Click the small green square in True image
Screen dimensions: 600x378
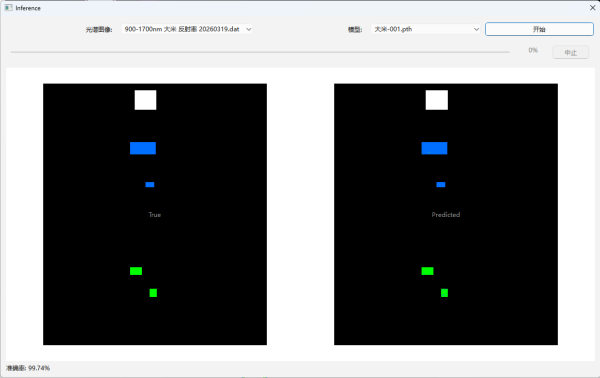(x=153, y=293)
